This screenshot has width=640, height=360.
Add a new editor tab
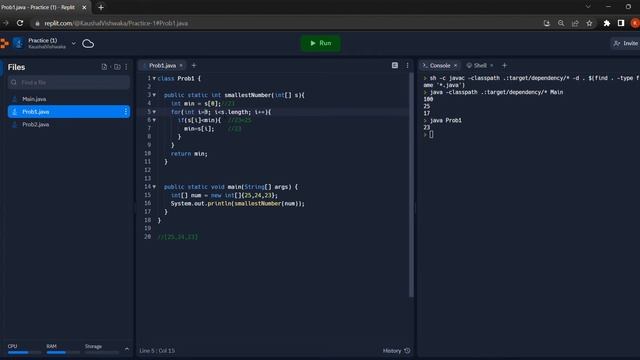pyautogui.click(x=194, y=65)
